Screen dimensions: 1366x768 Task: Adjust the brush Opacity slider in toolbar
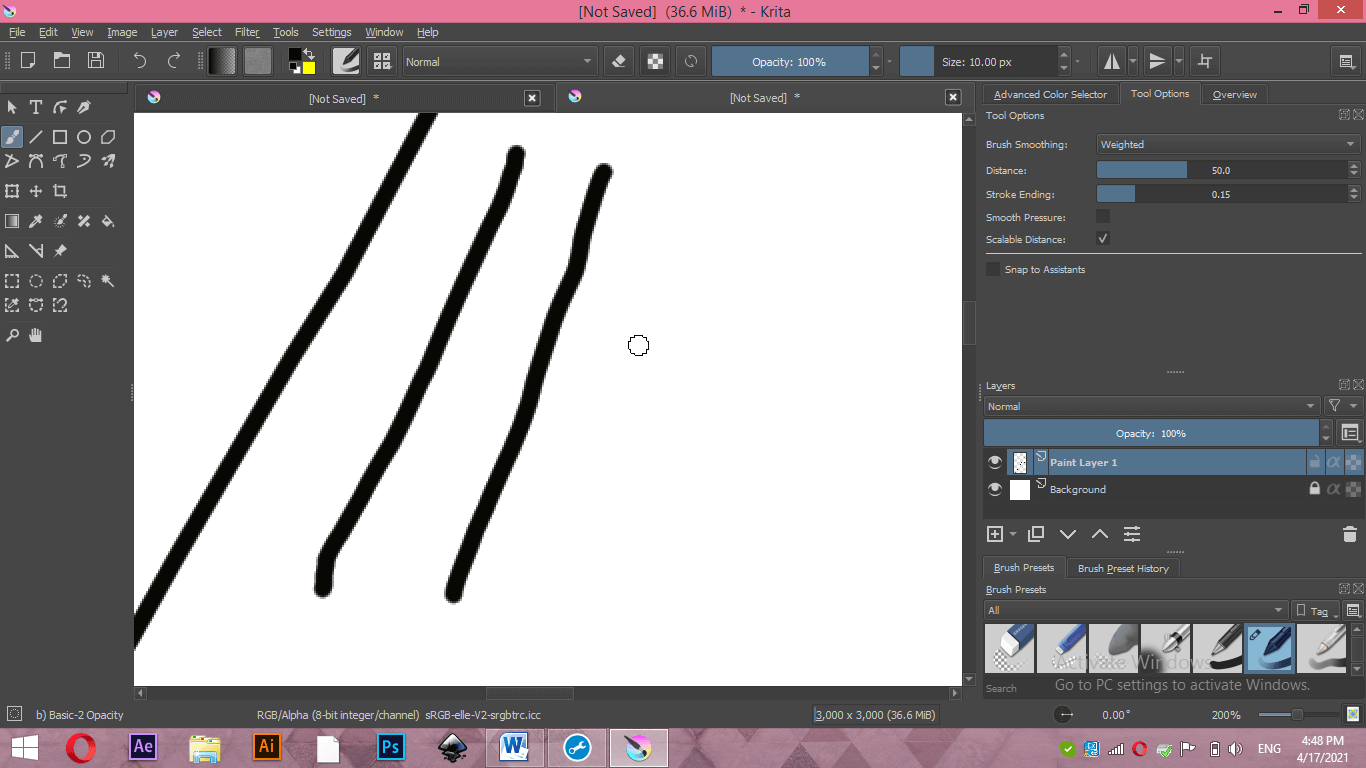[x=789, y=61]
